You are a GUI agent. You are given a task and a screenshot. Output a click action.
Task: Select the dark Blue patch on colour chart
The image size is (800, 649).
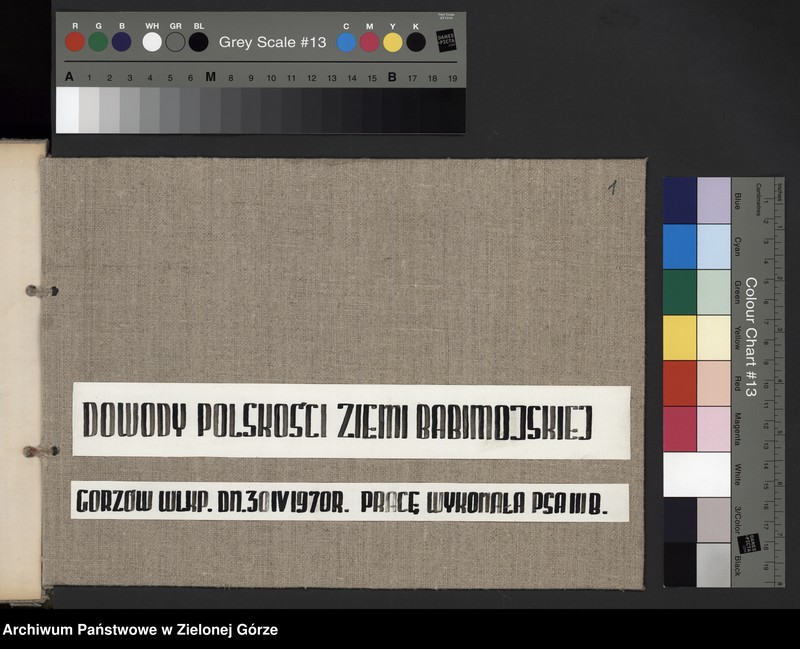point(680,201)
